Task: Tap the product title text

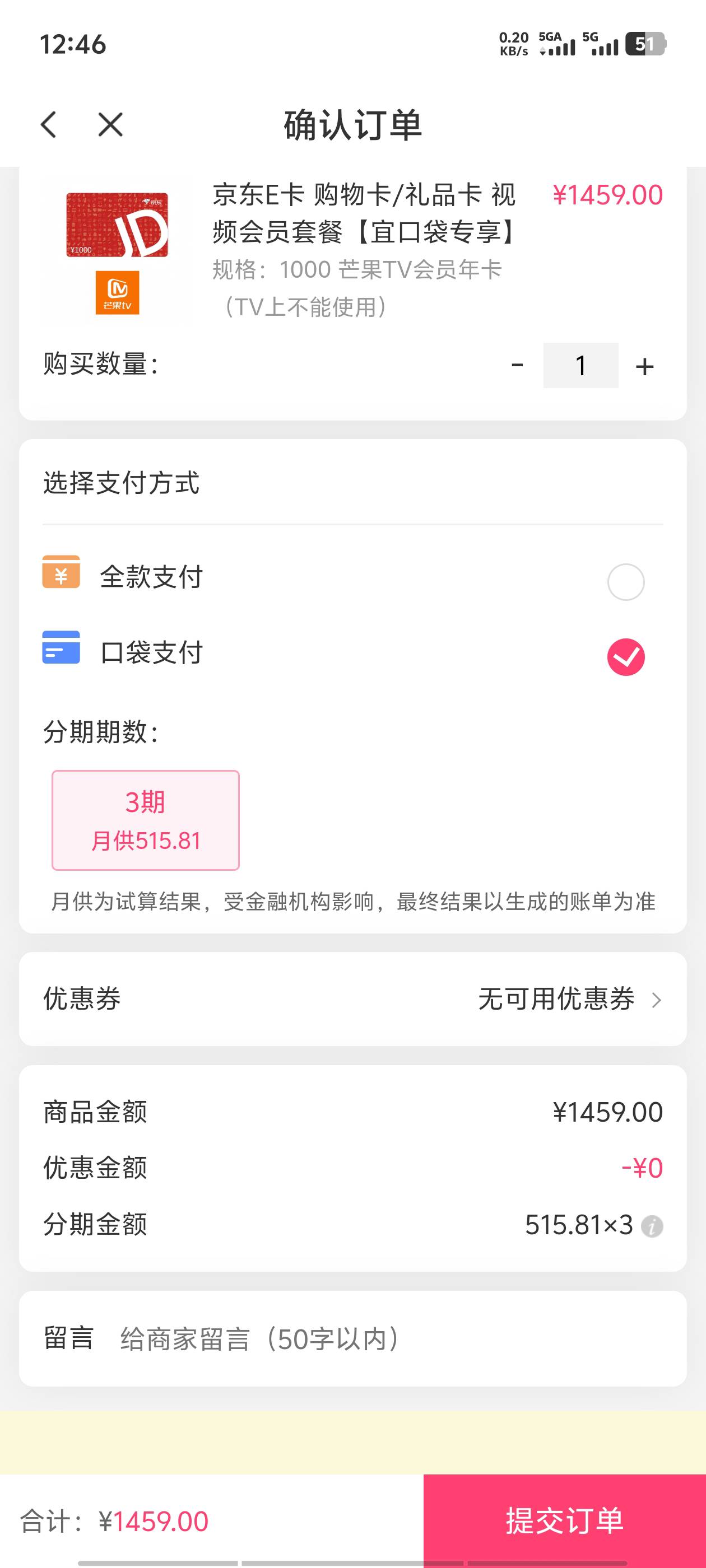Action: tap(364, 213)
